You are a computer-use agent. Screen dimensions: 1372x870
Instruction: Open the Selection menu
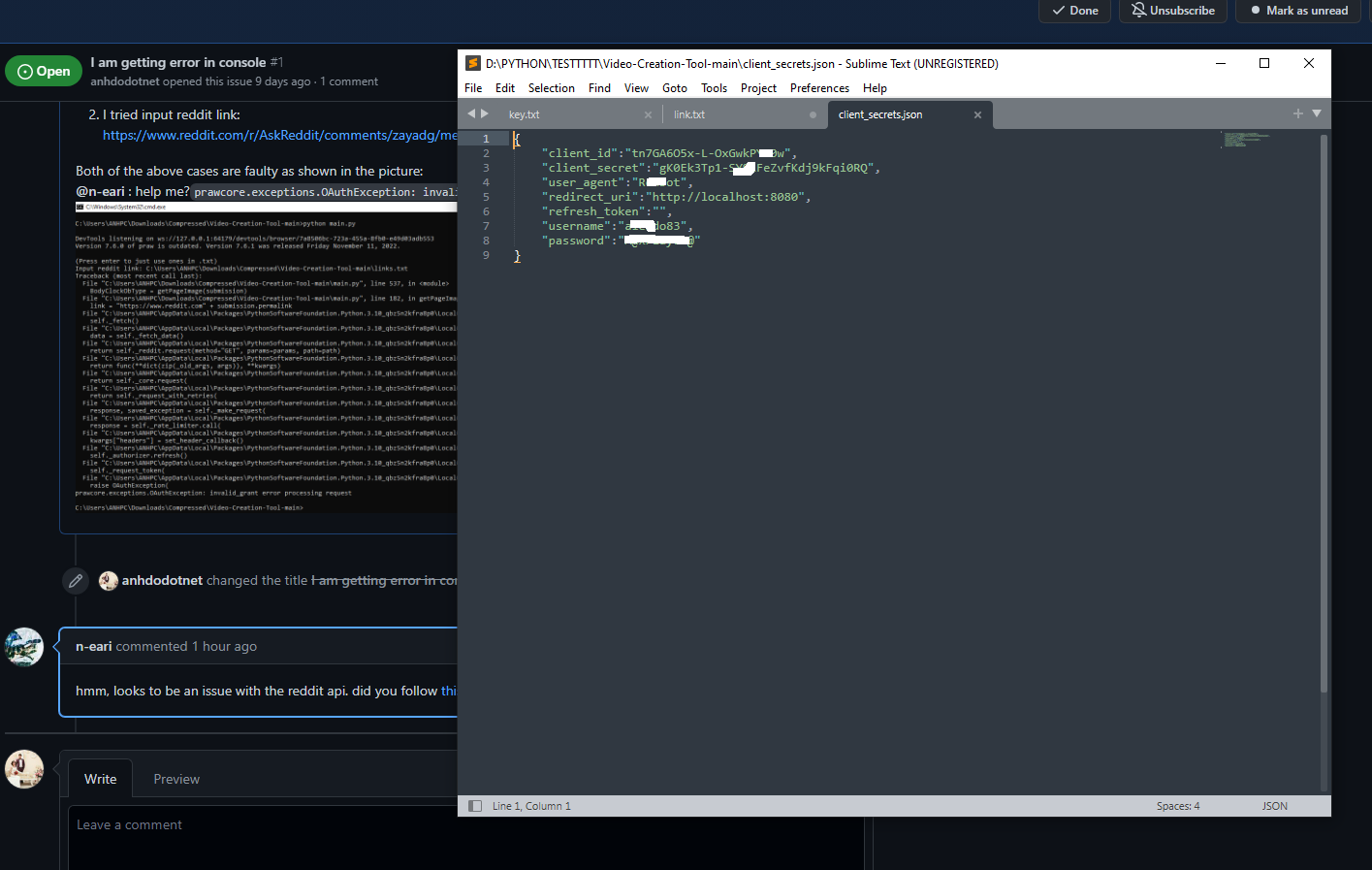pyautogui.click(x=552, y=88)
